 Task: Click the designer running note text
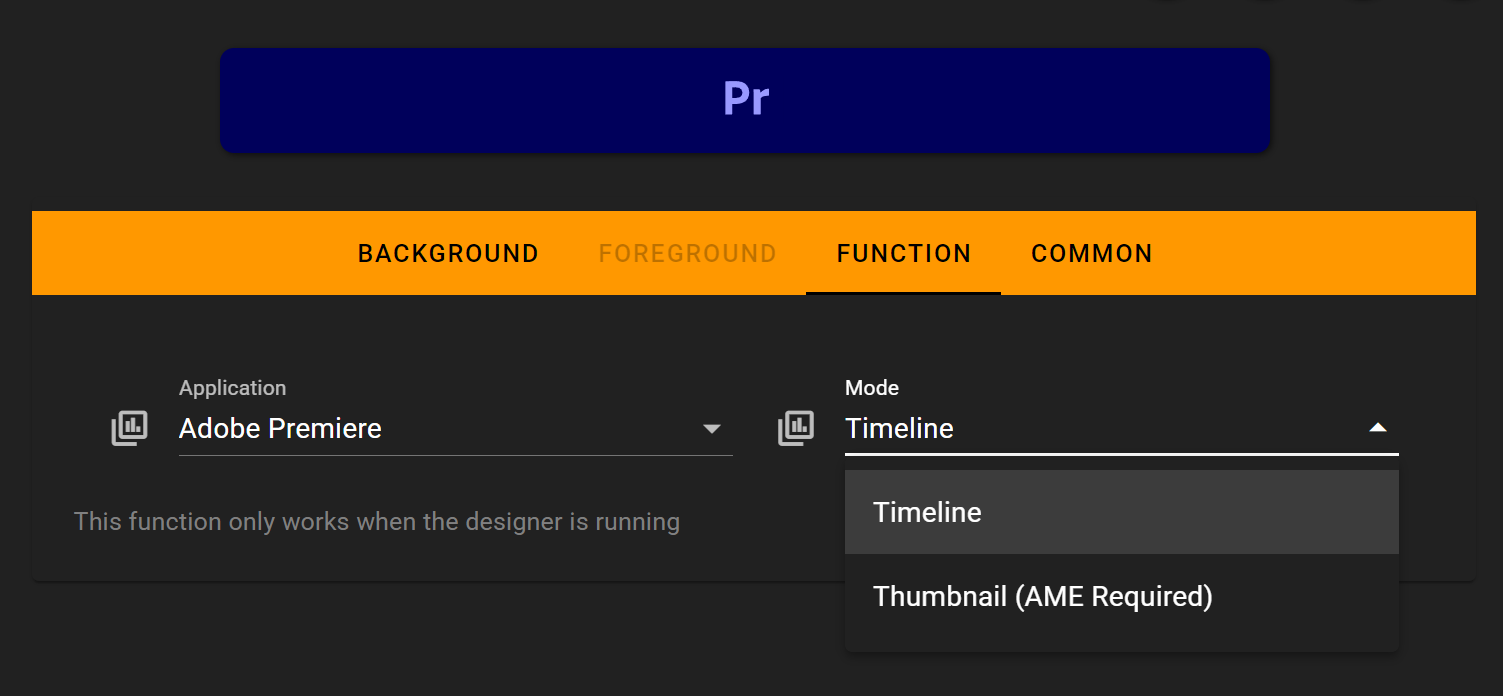click(x=377, y=522)
